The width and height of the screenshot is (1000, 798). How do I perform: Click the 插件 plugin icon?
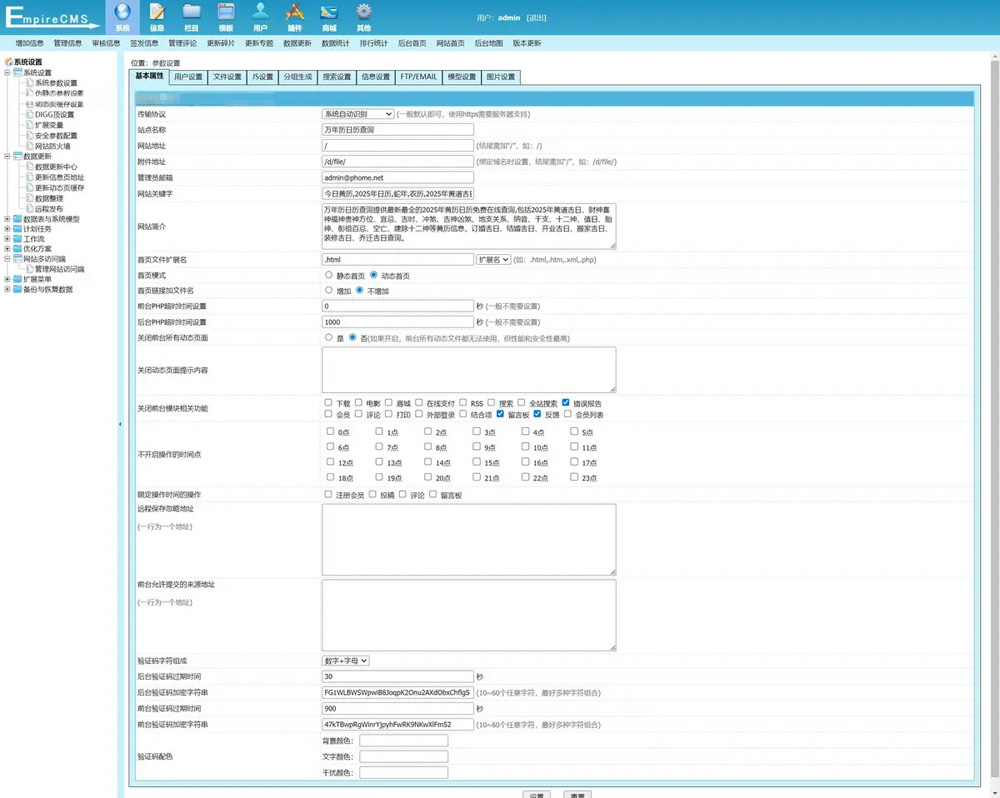(295, 14)
